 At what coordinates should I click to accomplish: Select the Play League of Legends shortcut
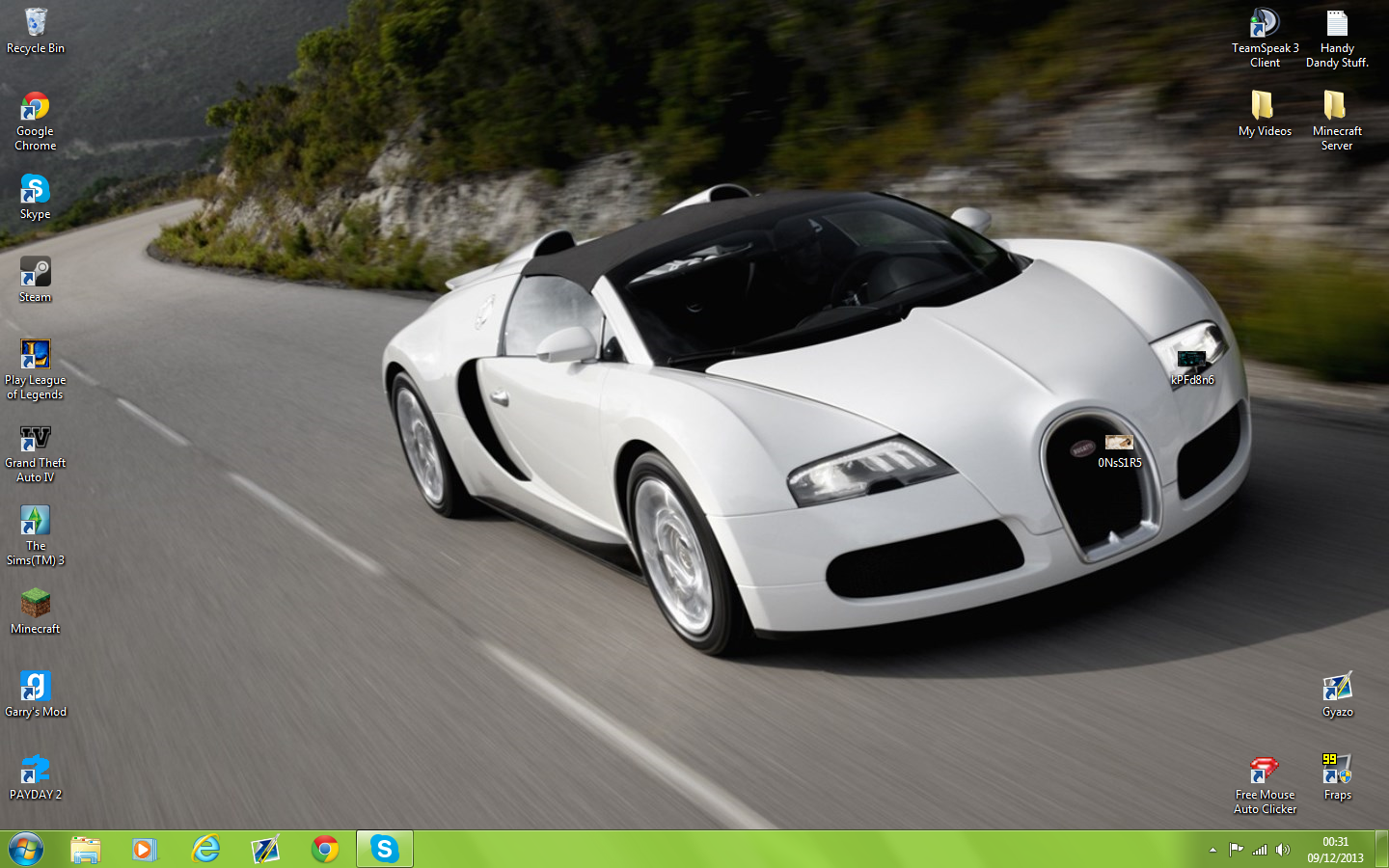tap(36, 369)
